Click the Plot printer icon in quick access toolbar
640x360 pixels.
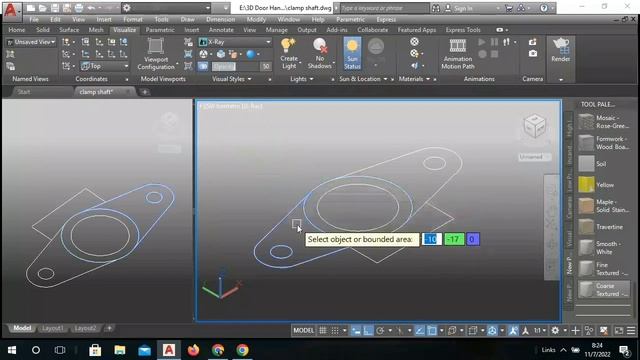(x=79, y=8)
